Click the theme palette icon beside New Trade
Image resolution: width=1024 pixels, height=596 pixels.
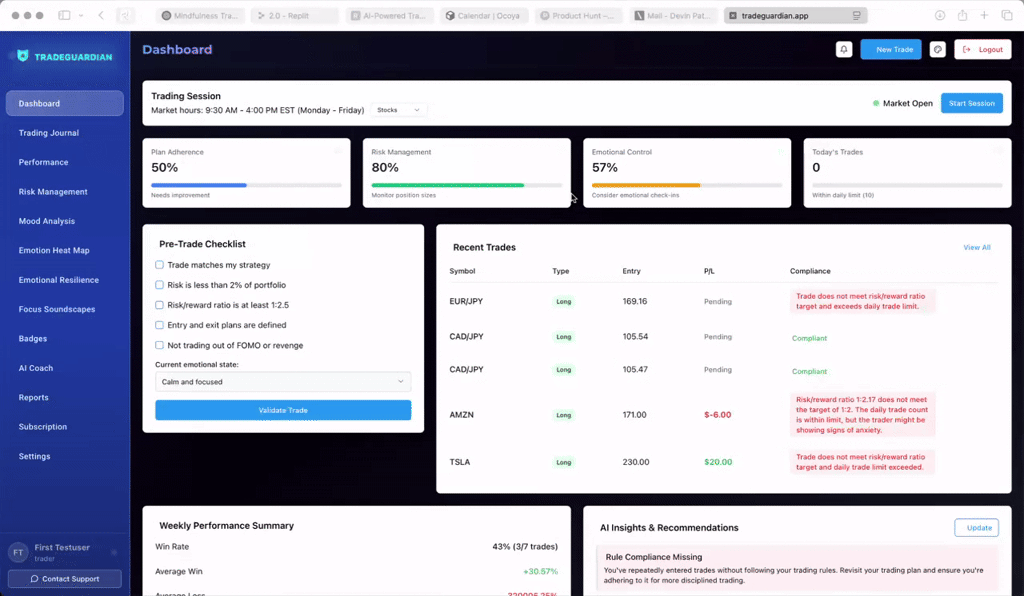937,49
